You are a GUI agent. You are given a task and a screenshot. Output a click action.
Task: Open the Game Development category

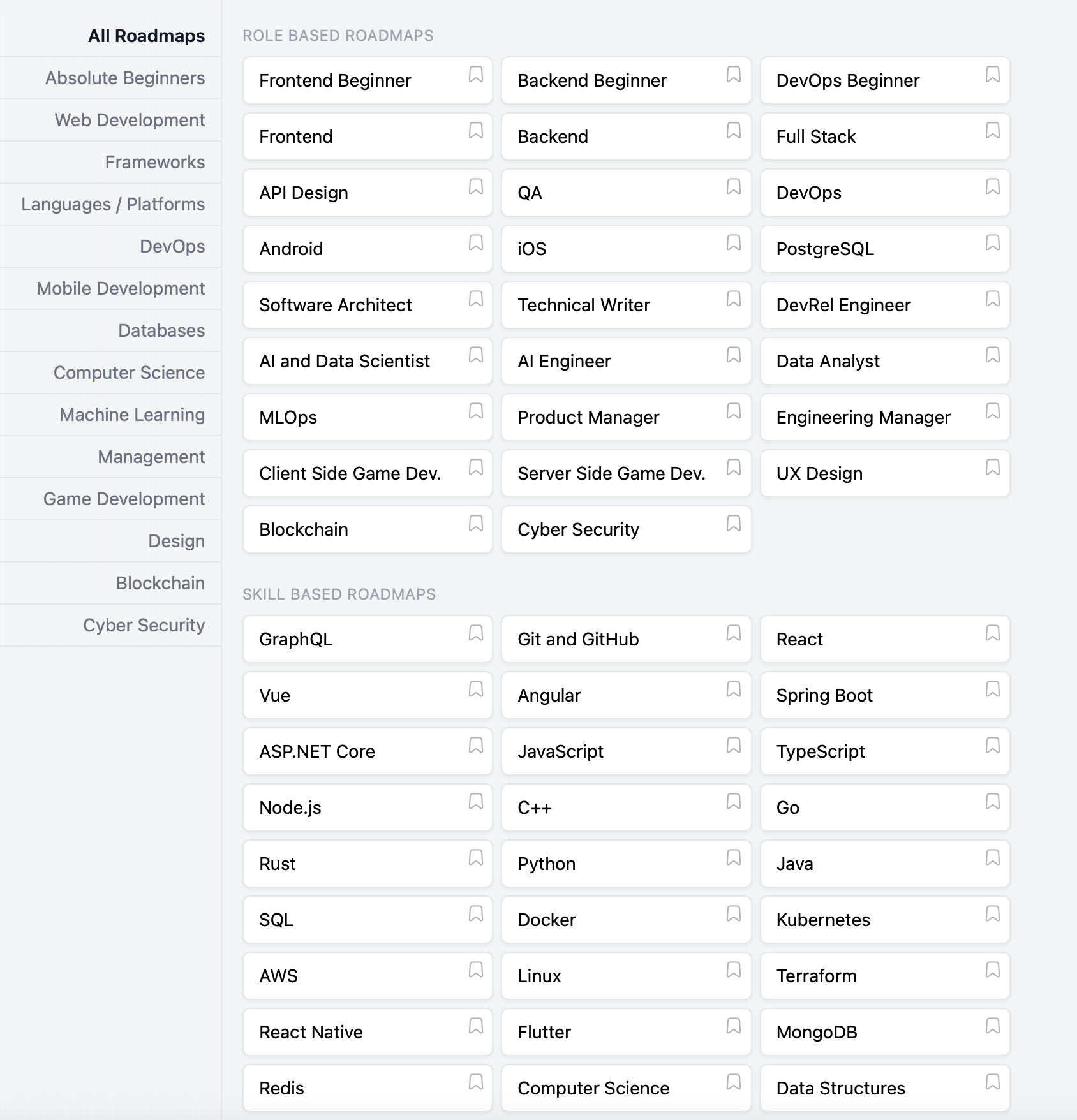[x=124, y=499]
